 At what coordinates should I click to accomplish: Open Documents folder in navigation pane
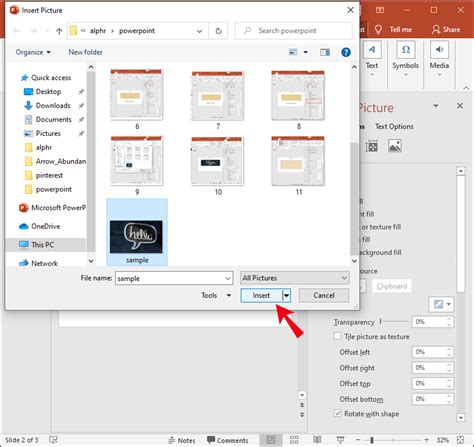pyautogui.click(x=48, y=120)
